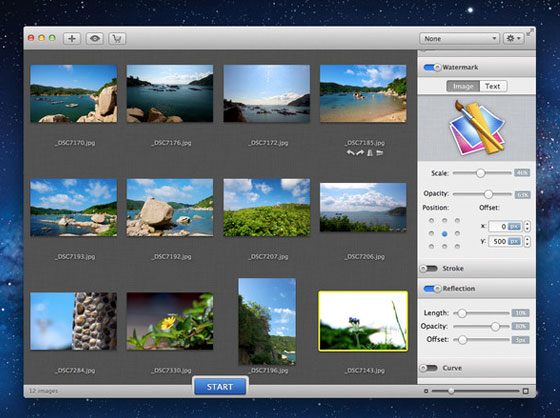Click the Scale percentage value box
This screenshot has height=418, width=560.
coord(522,173)
